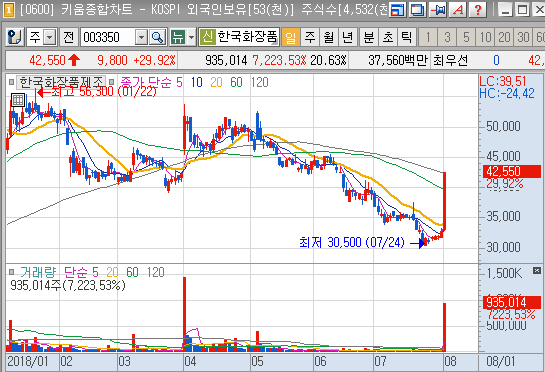The width and height of the screenshot is (545, 372).
Task: Click the magnifier stock search icon
Action: pos(157,37)
